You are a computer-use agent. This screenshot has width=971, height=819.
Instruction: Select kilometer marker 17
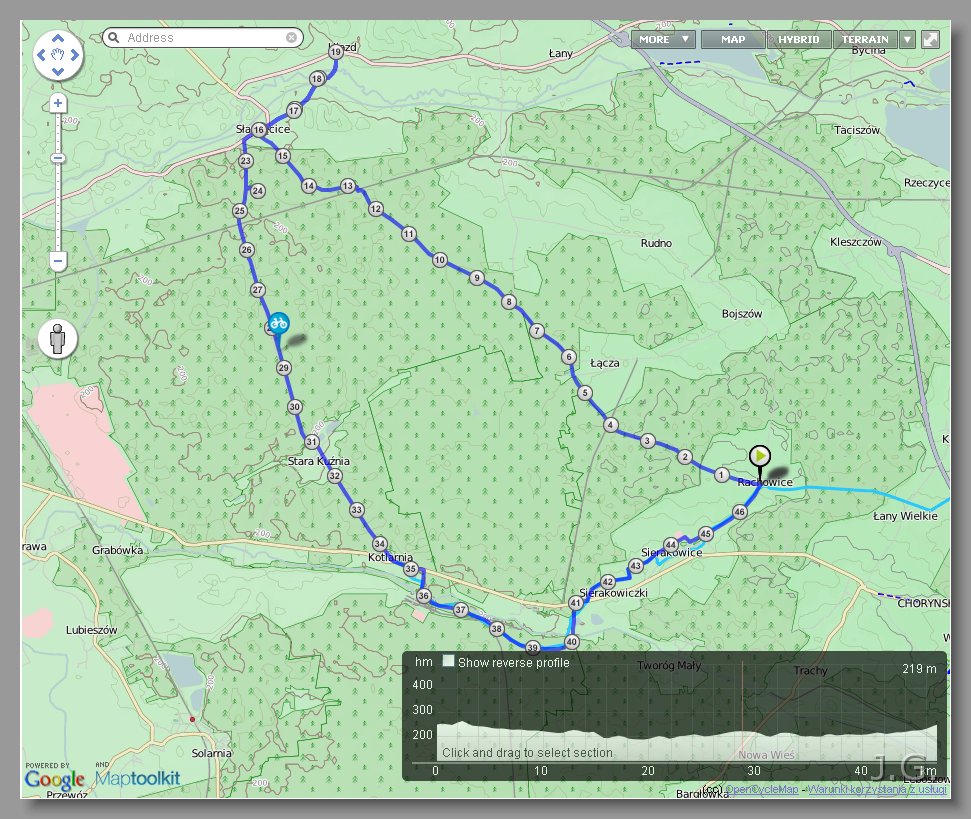(294, 111)
